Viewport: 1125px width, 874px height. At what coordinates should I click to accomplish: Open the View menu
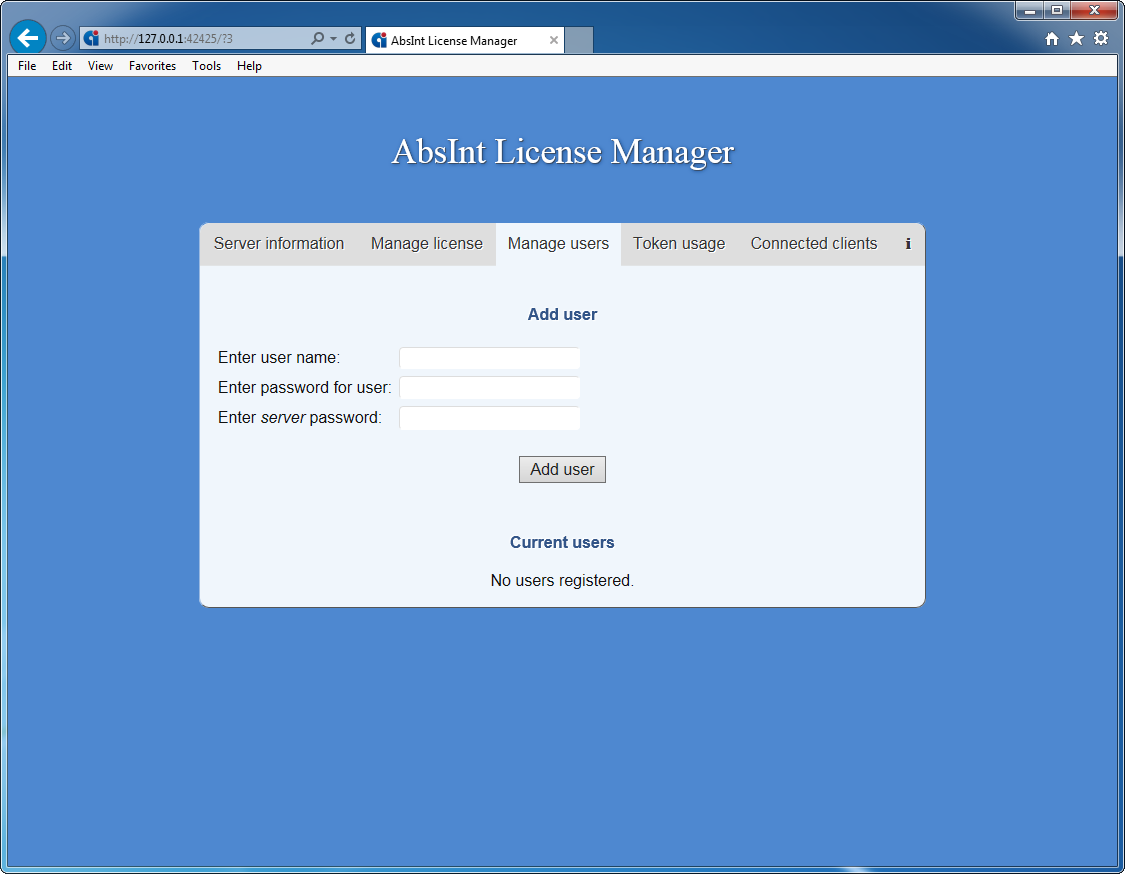100,66
